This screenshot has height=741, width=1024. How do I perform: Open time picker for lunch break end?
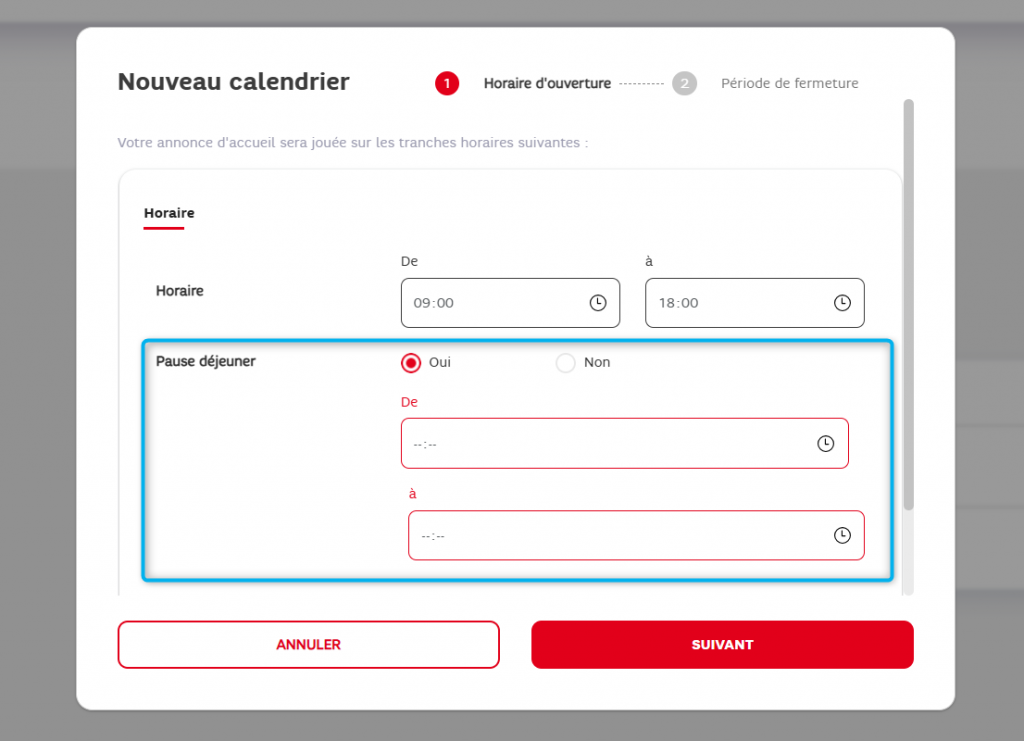842,536
